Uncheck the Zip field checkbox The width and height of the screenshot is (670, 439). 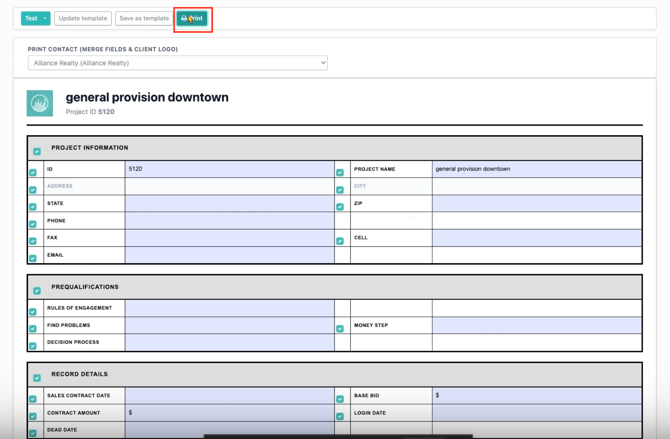point(340,207)
